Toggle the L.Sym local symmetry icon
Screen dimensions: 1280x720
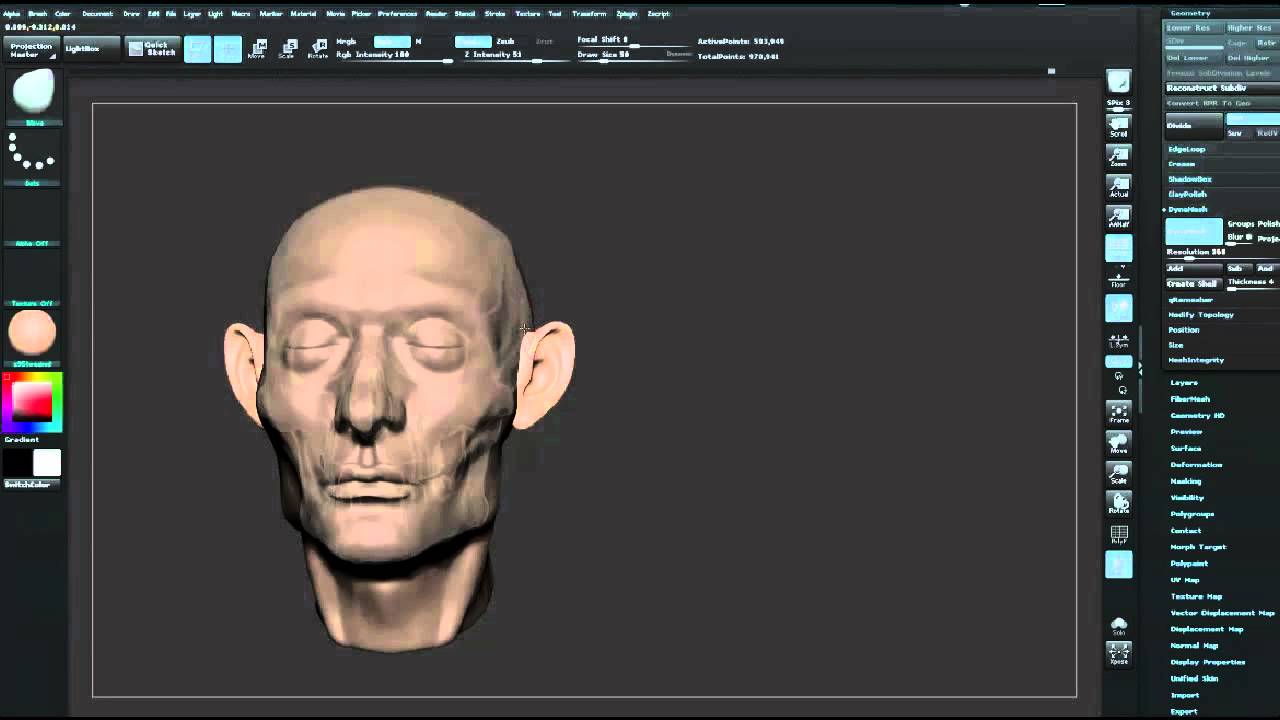click(x=1119, y=339)
